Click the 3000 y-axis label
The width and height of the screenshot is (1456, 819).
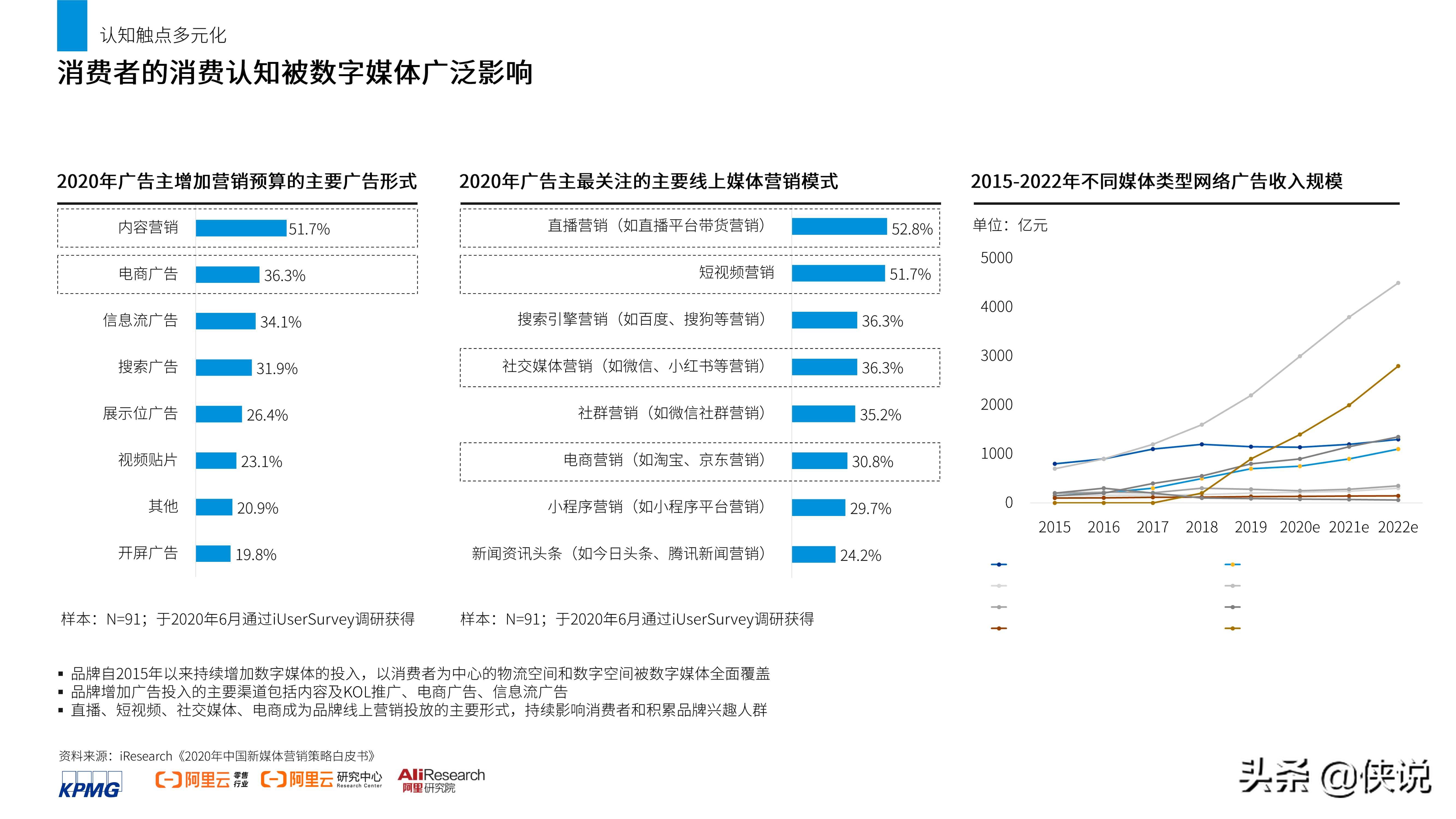tap(997, 355)
